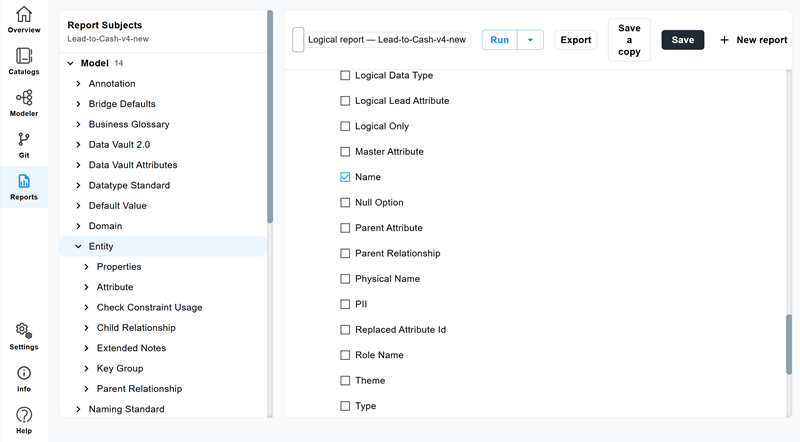
Task: Expand the Properties chevron under Entity
Action: (x=87, y=267)
